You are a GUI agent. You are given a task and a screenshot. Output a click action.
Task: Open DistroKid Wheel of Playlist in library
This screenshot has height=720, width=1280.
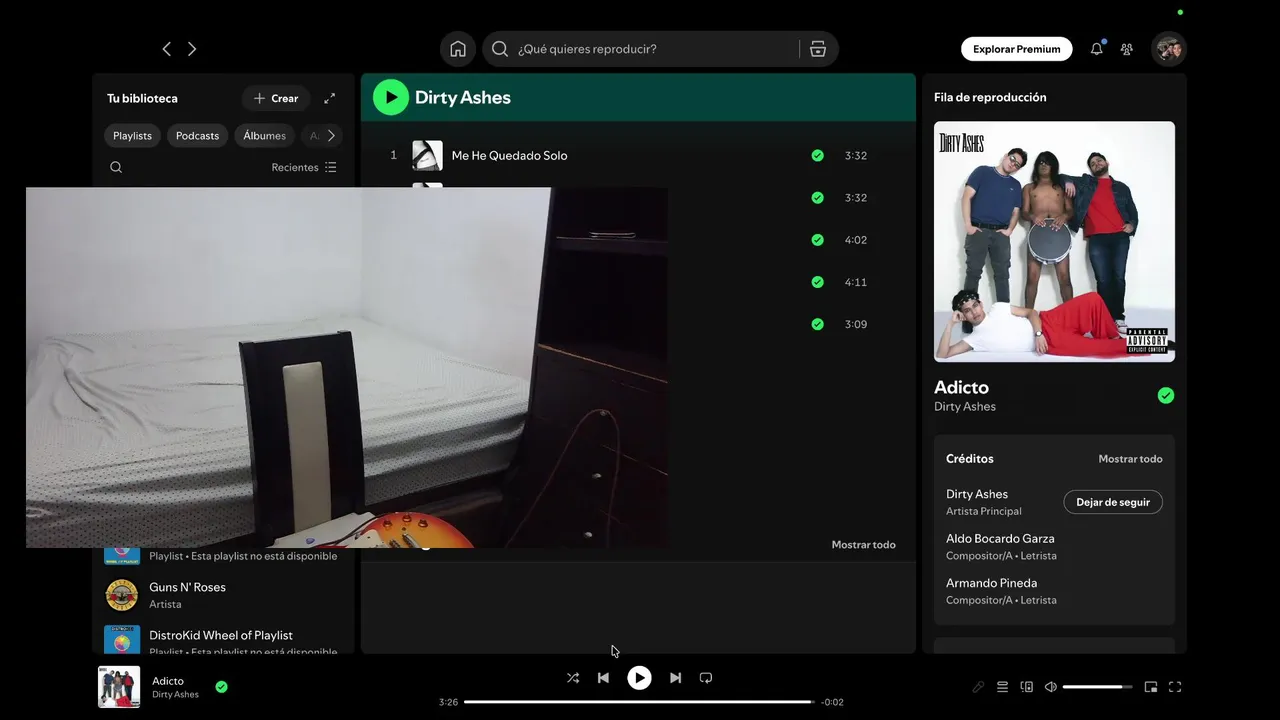224,640
